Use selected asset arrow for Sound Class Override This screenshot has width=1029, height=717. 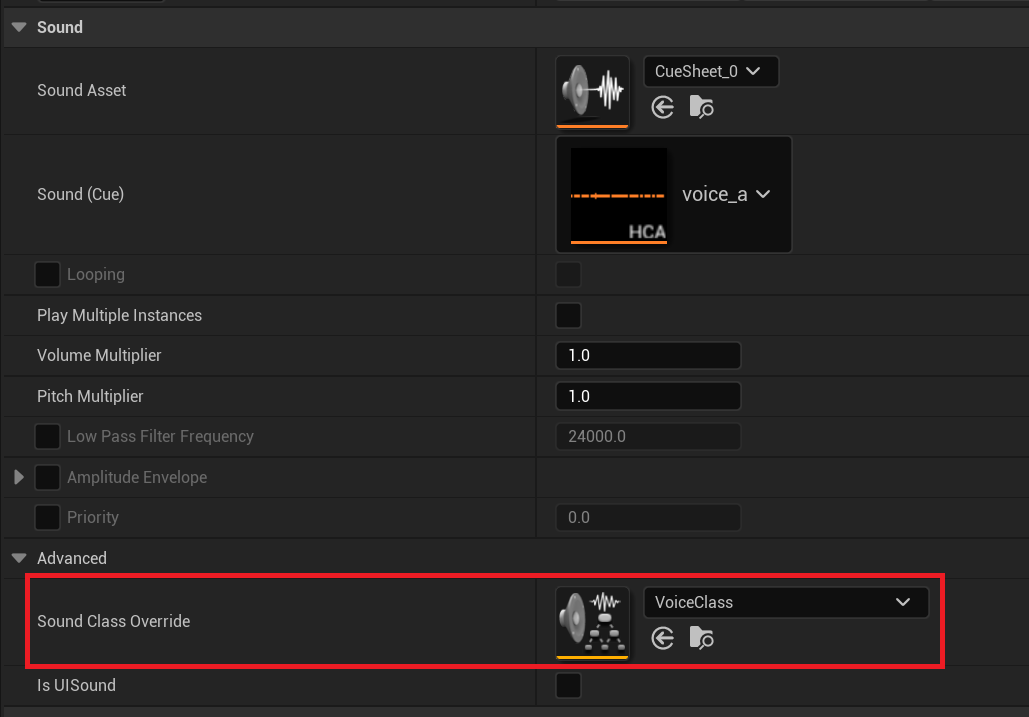pyautogui.click(x=662, y=638)
